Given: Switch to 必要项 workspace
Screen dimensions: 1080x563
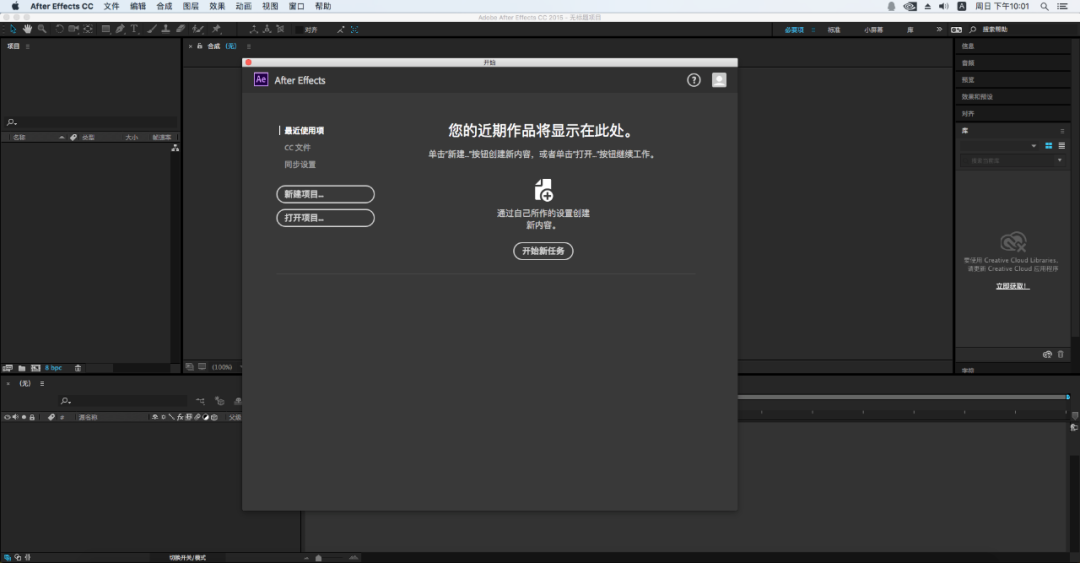Looking at the screenshot, I should pyautogui.click(x=794, y=30).
